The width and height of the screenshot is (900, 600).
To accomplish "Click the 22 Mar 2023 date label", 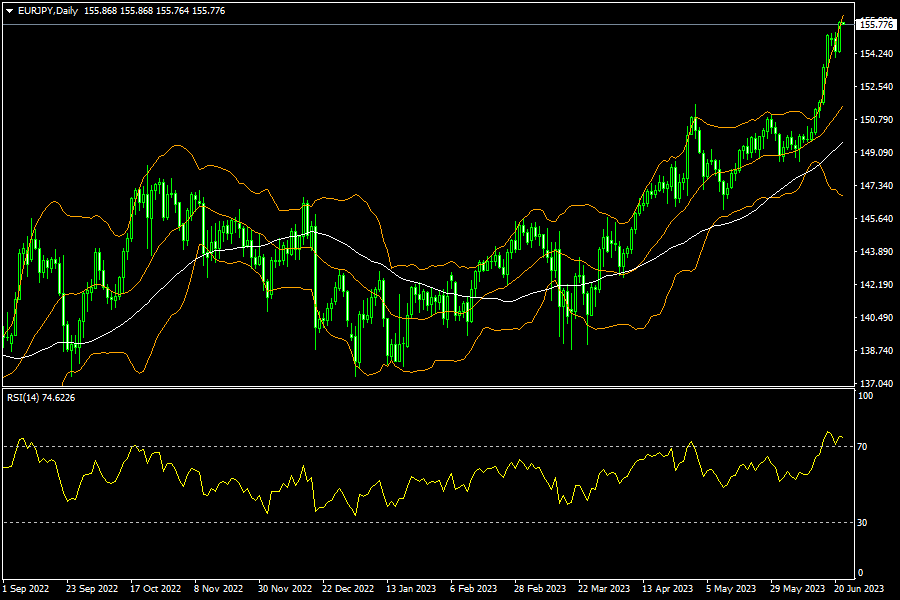I will coord(604,589).
